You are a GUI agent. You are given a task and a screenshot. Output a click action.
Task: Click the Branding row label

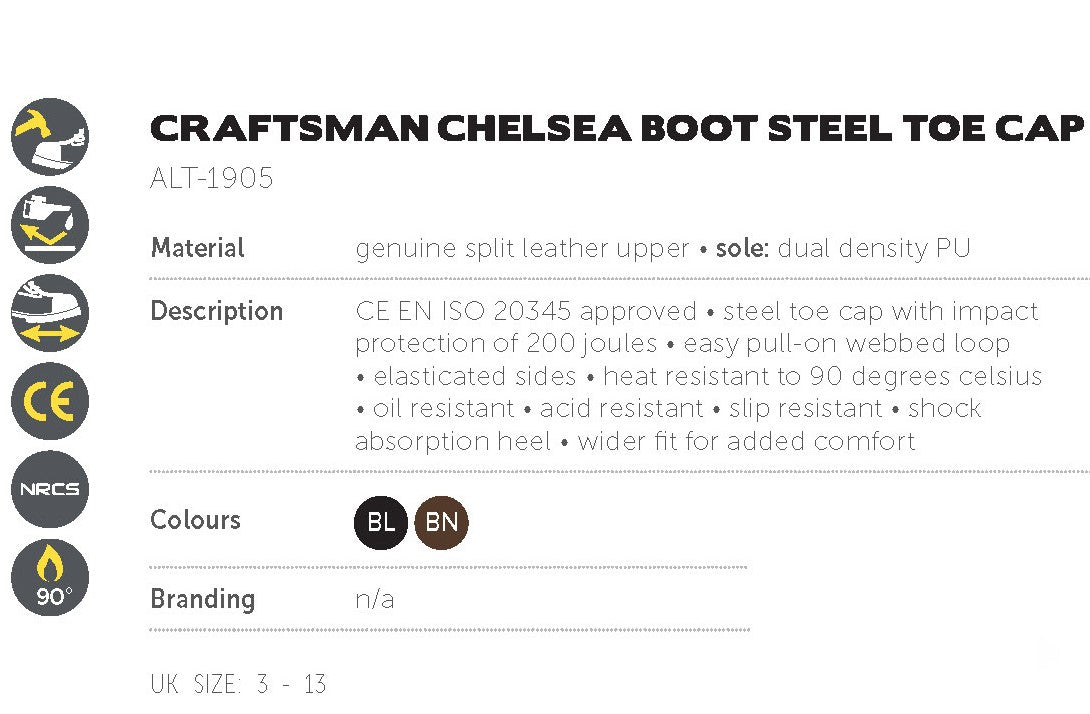coord(202,599)
